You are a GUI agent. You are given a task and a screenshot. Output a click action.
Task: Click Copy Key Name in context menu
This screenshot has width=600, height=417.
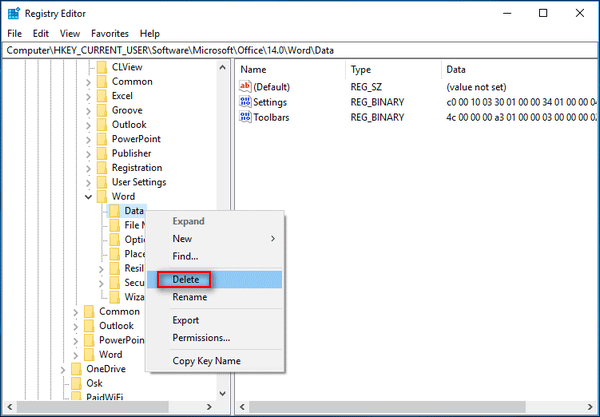pyautogui.click(x=206, y=361)
